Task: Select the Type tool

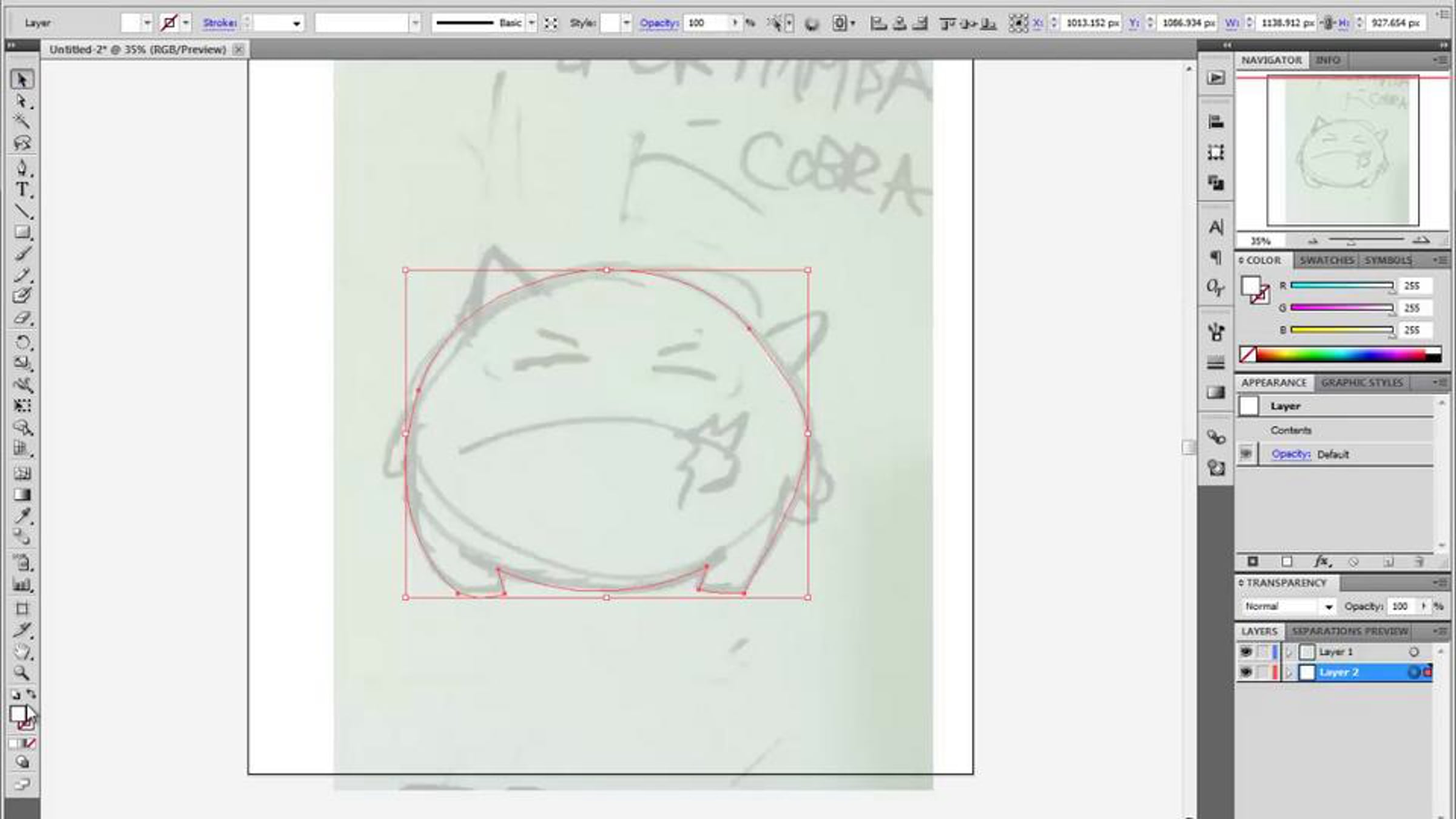Action: [22, 190]
